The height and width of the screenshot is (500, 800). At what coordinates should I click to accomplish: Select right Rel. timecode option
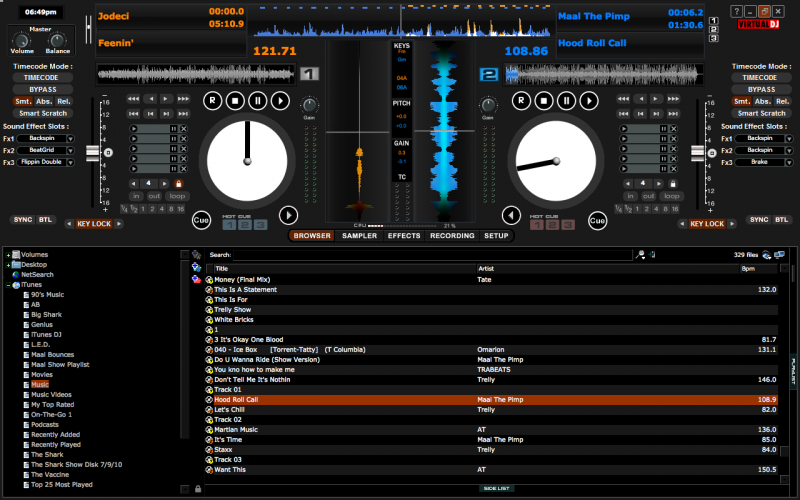pyautogui.click(x=782, y=101)
